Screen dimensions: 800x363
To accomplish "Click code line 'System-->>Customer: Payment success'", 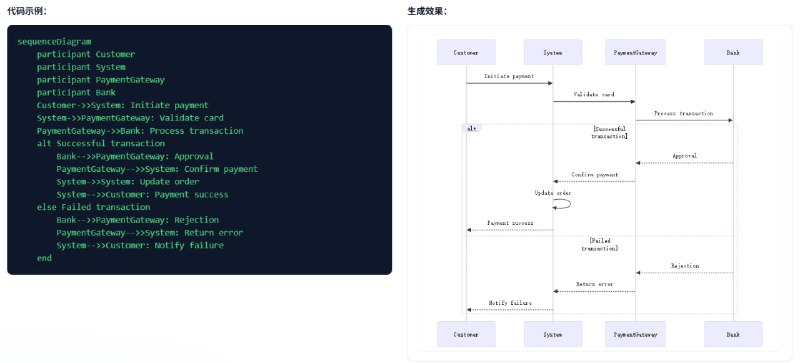I will (x=142, y=195).
